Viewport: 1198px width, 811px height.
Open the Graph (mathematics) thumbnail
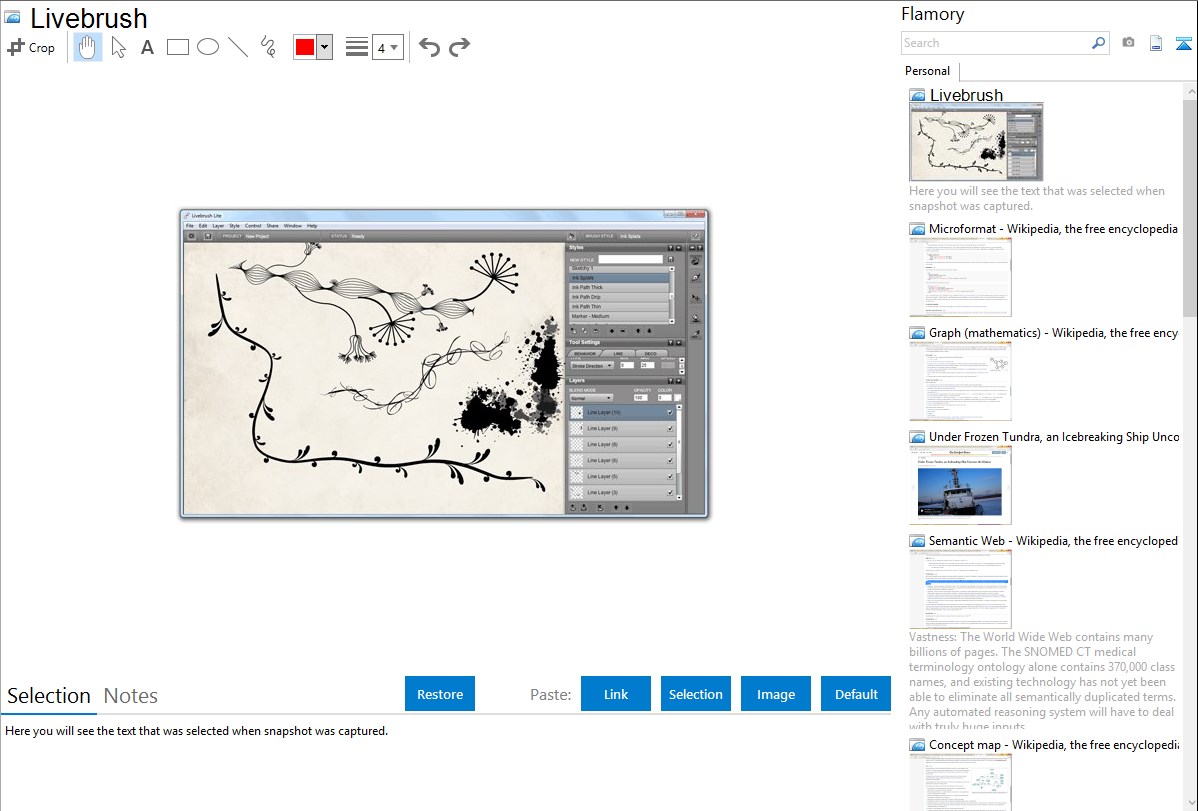tap(960, 381)
